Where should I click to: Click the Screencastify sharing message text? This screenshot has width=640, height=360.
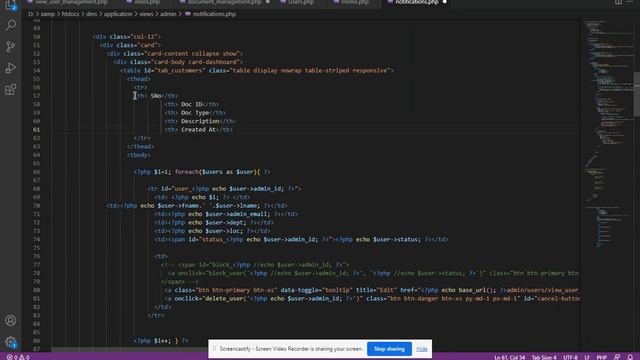[x=291, y=349]
